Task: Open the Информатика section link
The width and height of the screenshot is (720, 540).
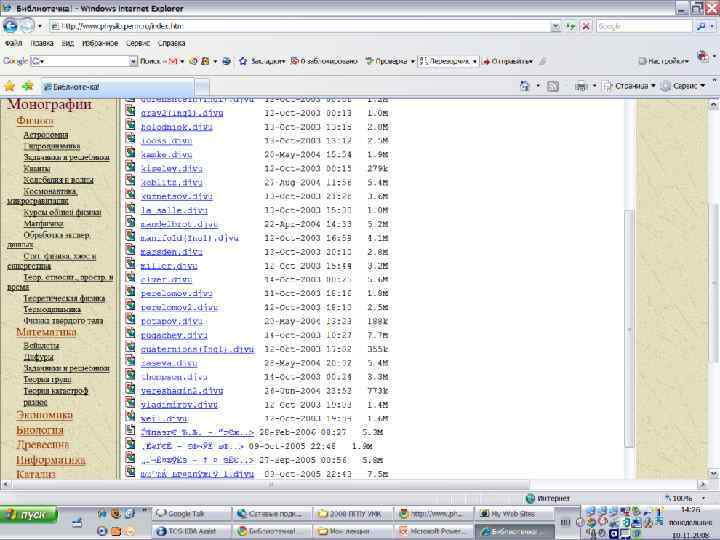Action: pos(51,460)
